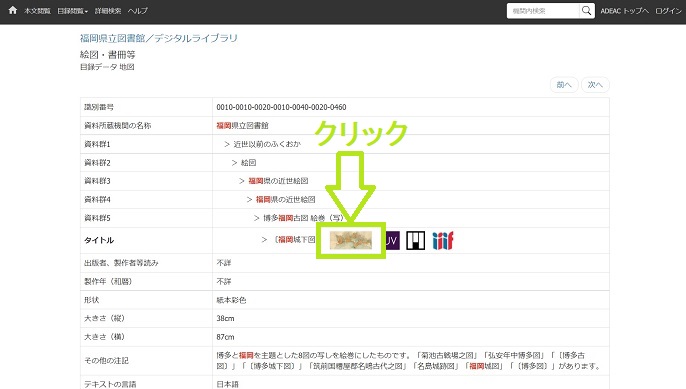Go to ADEAC トップへ link

pyautogui.click(x=624, y=11)
